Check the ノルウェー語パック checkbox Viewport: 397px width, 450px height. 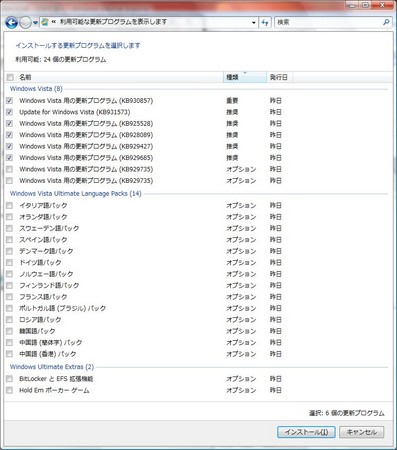pos(9,274)
